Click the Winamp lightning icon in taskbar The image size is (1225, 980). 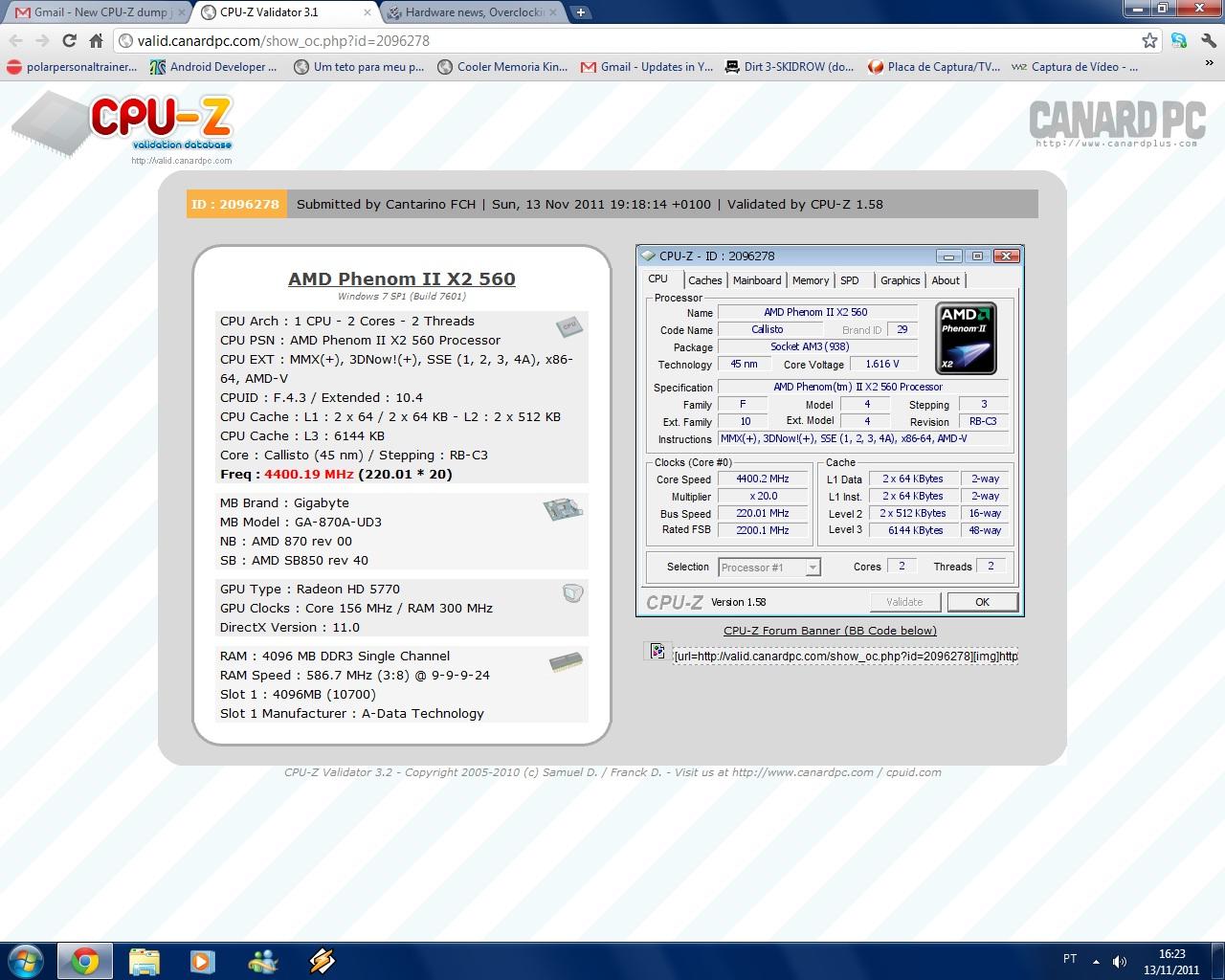tap(322, 961)
